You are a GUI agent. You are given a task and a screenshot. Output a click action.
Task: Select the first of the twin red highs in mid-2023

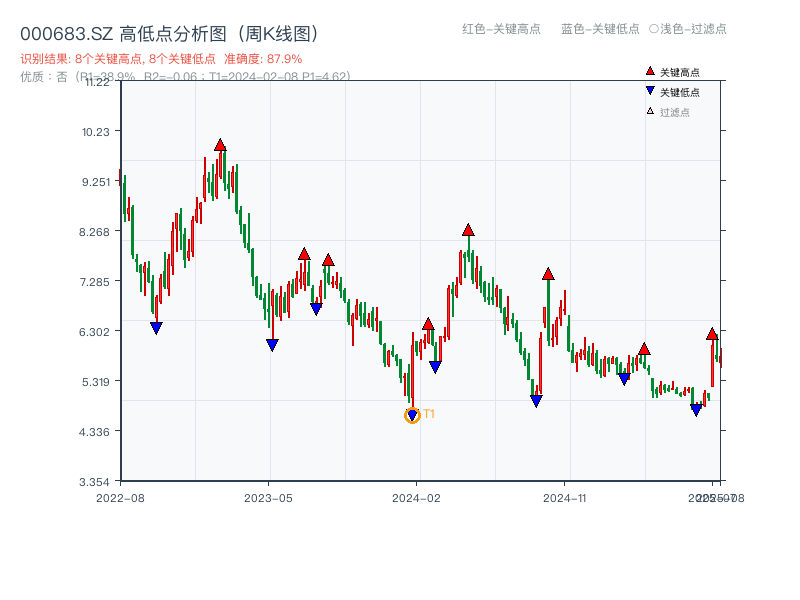tap(304, 254)
